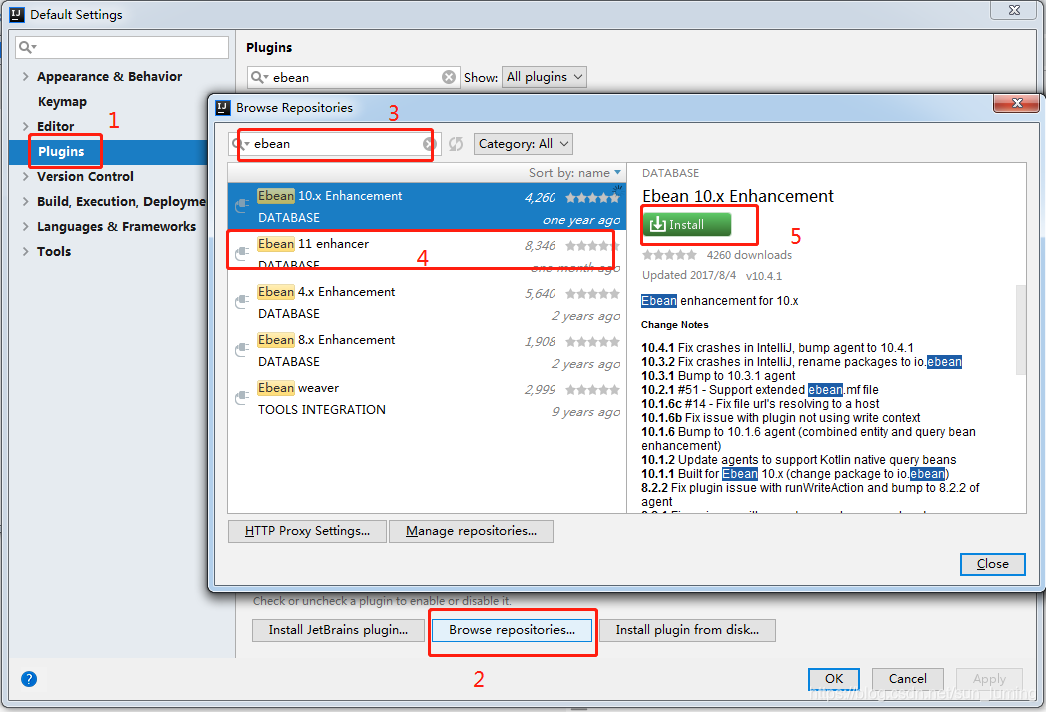Click 'v10.4.1' version text
The height and width of the screenshot is (712, 1046).
click(x=764, y=276)
